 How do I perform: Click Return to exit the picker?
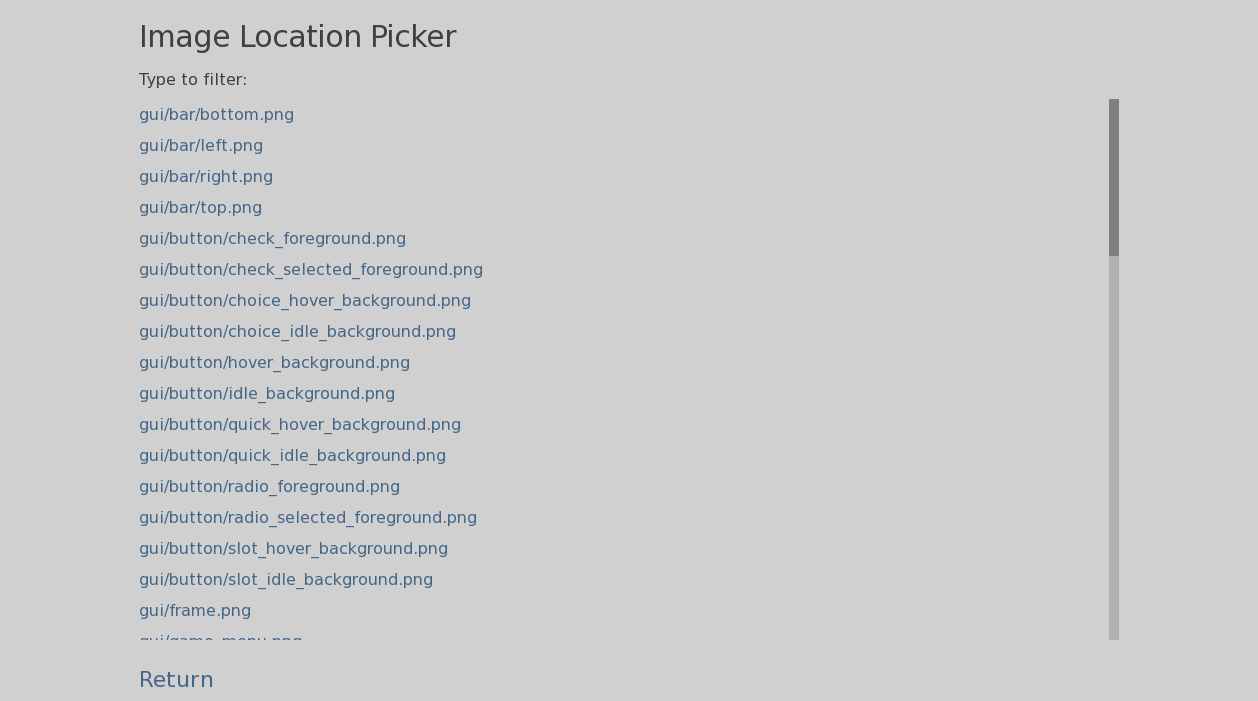tap(176, 679)
